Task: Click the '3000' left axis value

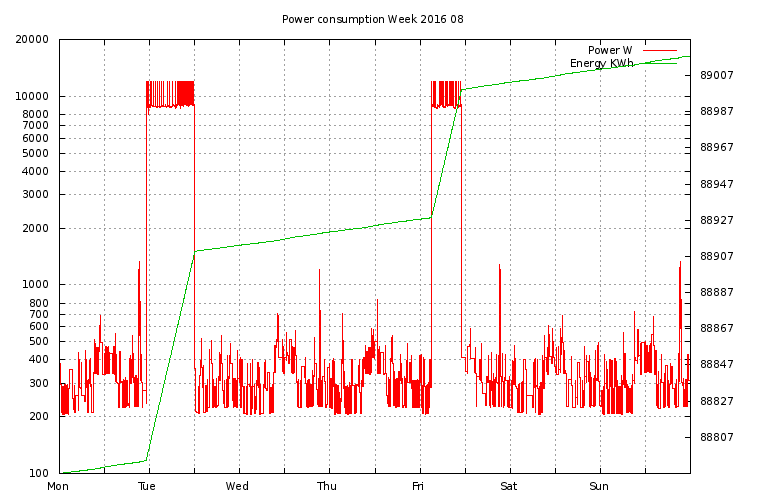Action: click(35, 194)
